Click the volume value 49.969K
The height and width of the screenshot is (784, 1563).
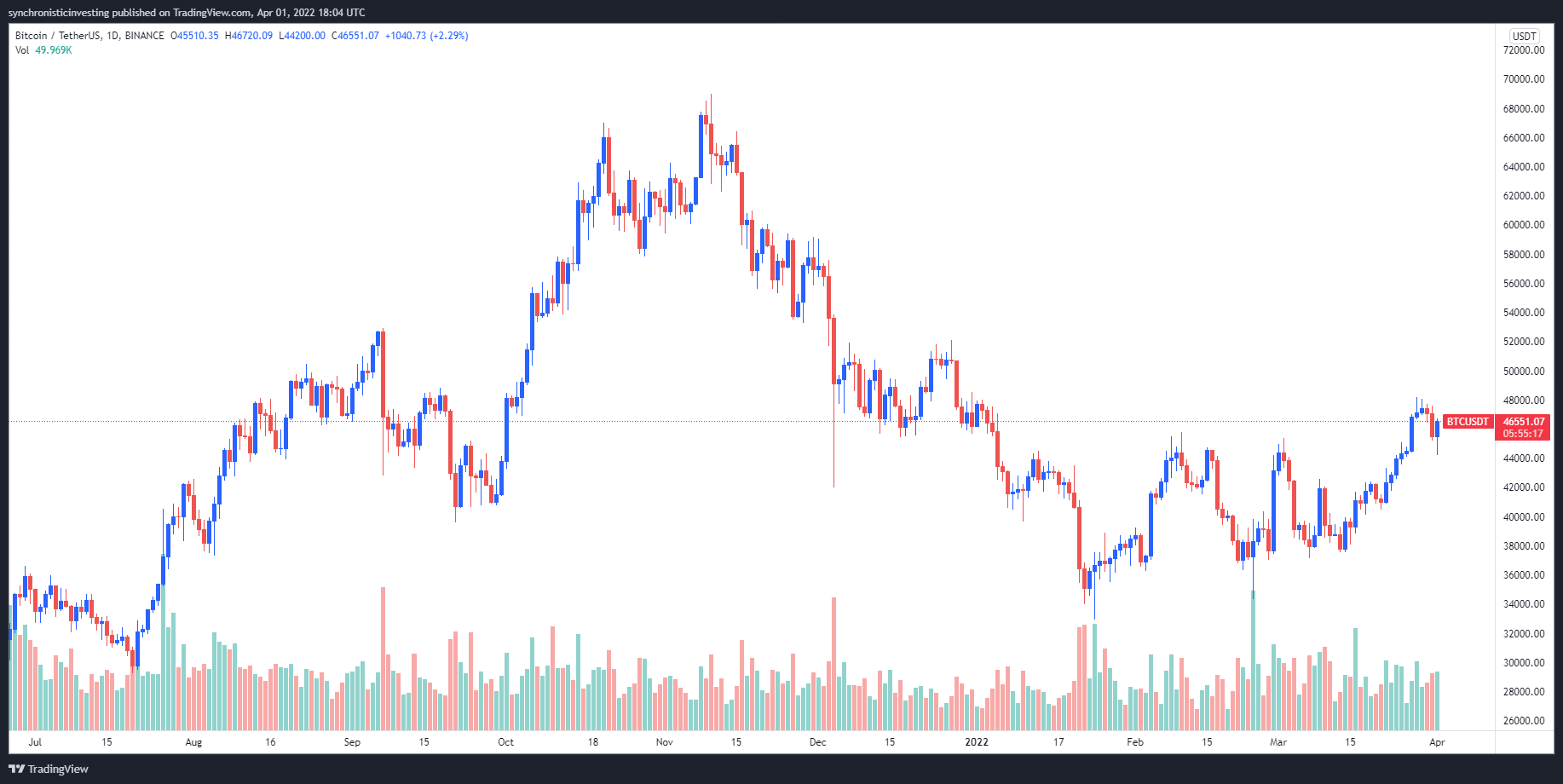(x=54, y=50)
